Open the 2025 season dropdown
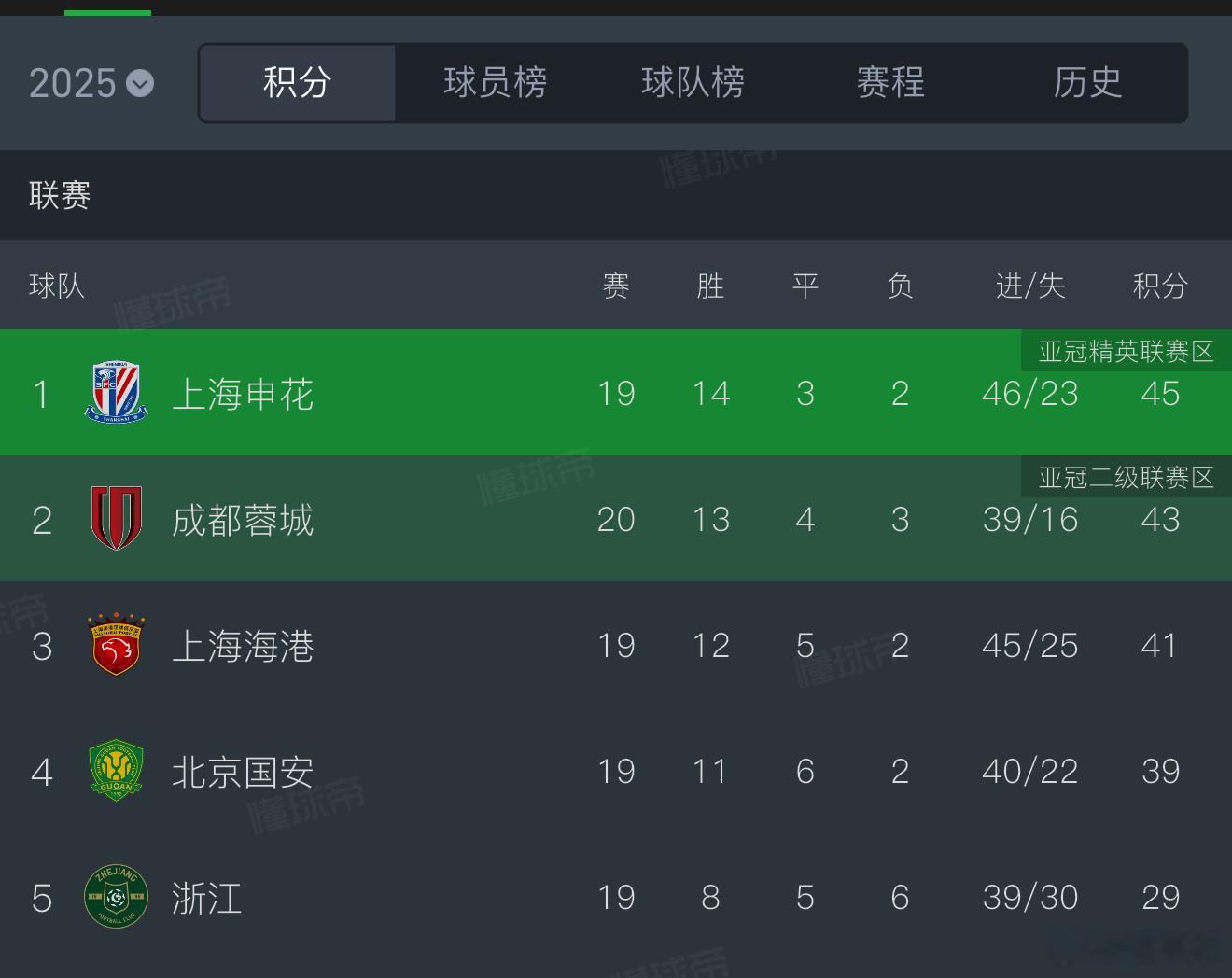Image resolution: width=1232 pixels, height=978 pixels. point(91,83)
